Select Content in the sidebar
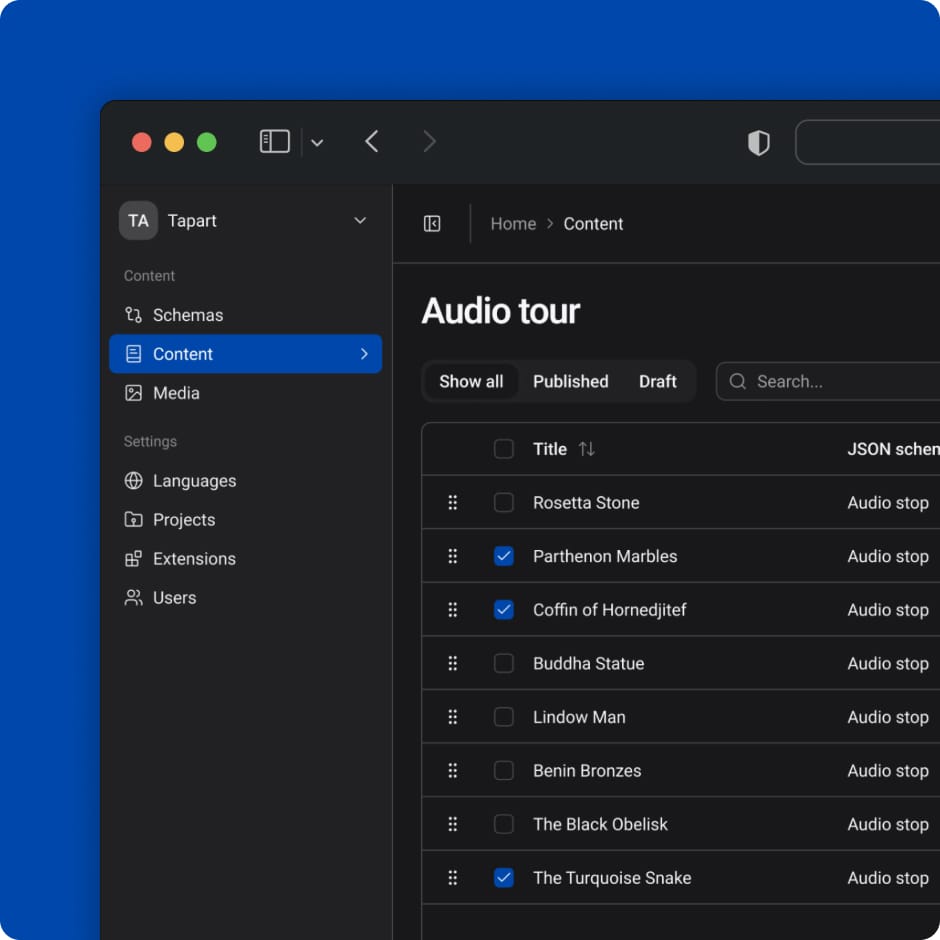This screenshot has height=940, width=940. [x=245, y=354]
